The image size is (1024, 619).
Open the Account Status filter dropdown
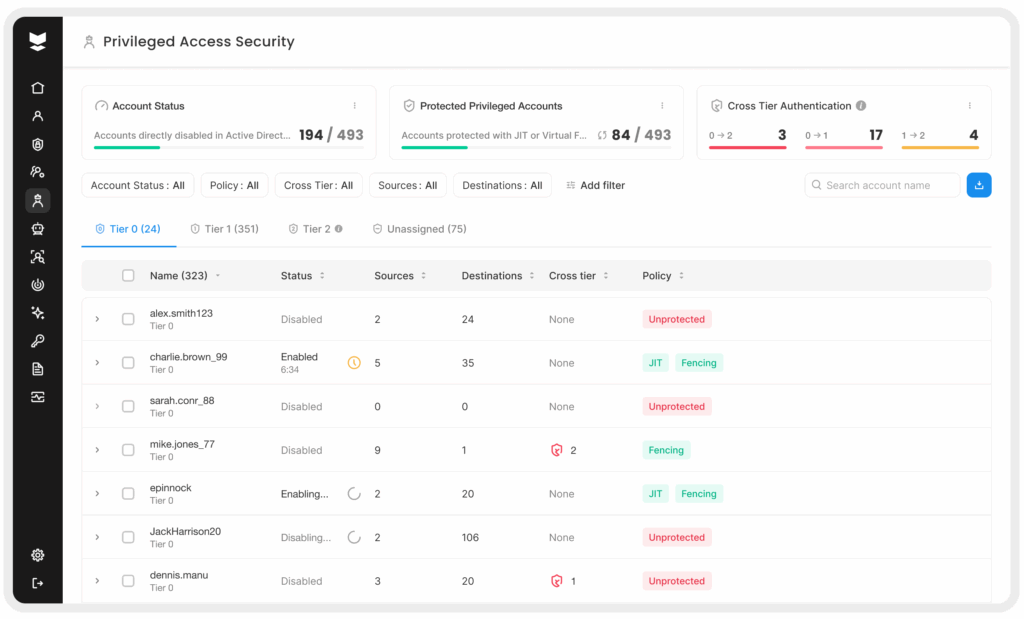(x=138, y=185)
